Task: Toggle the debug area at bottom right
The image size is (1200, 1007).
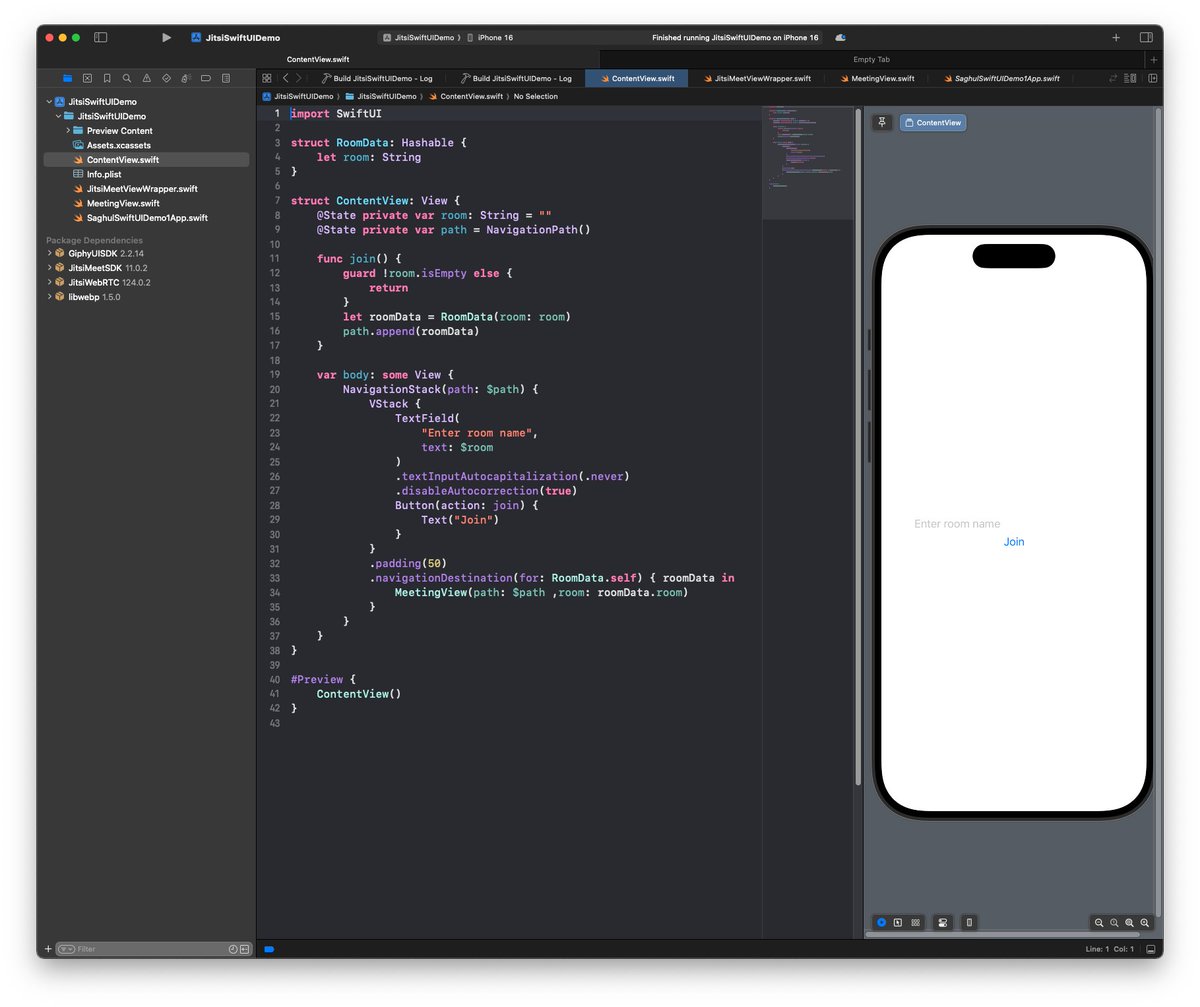Action: pos(1150,948)
